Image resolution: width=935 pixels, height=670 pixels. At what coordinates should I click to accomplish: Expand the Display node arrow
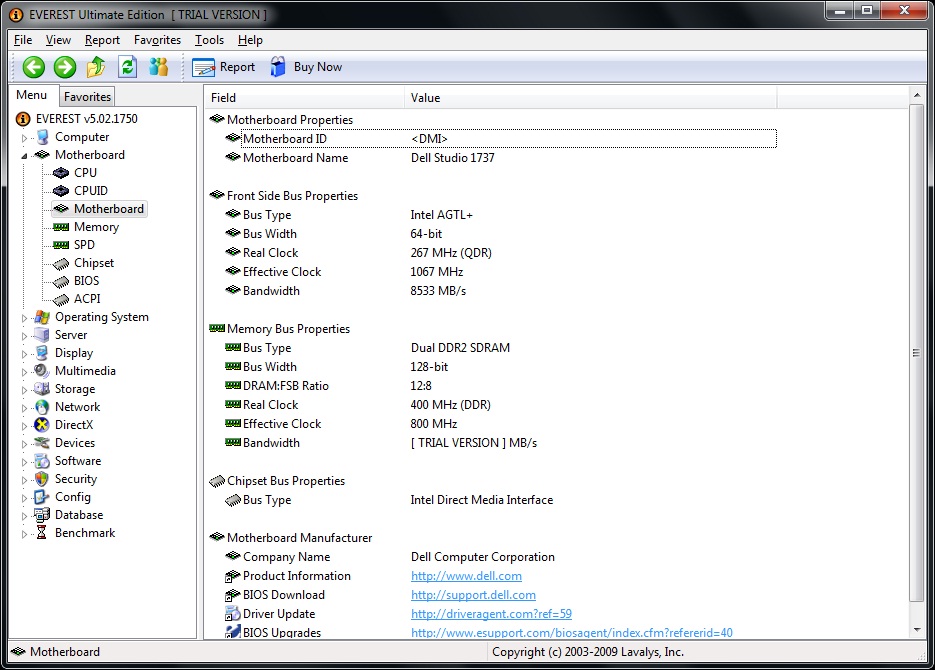coord(24,354)
